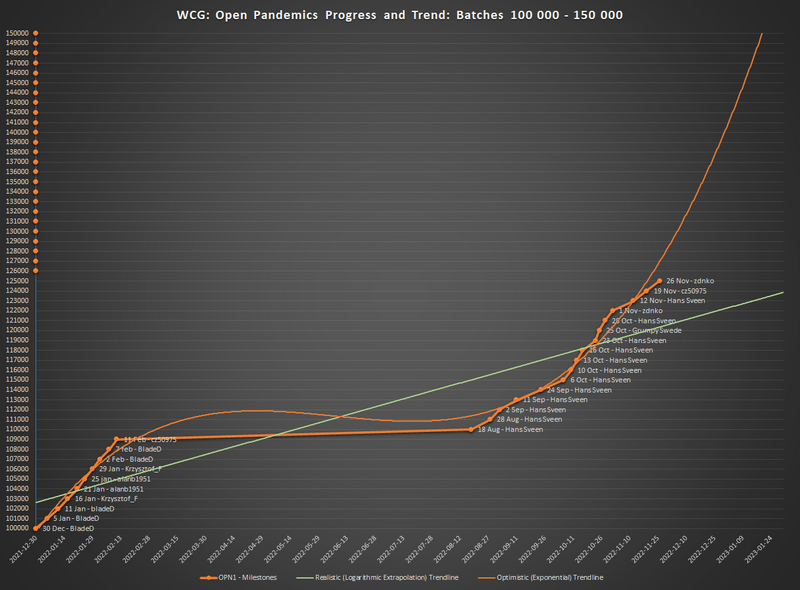Screen dimensions: 800x590
Task: Click the '6 Oct - Hans Sveen' data label
Action: coord(601,380)
